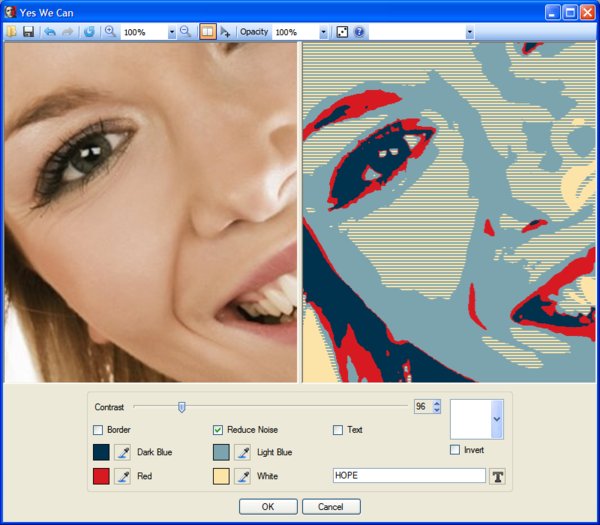Uncheck the Reduce Noise checkbox
This screenshot has height=525, width=600.
tap(218, 430)
